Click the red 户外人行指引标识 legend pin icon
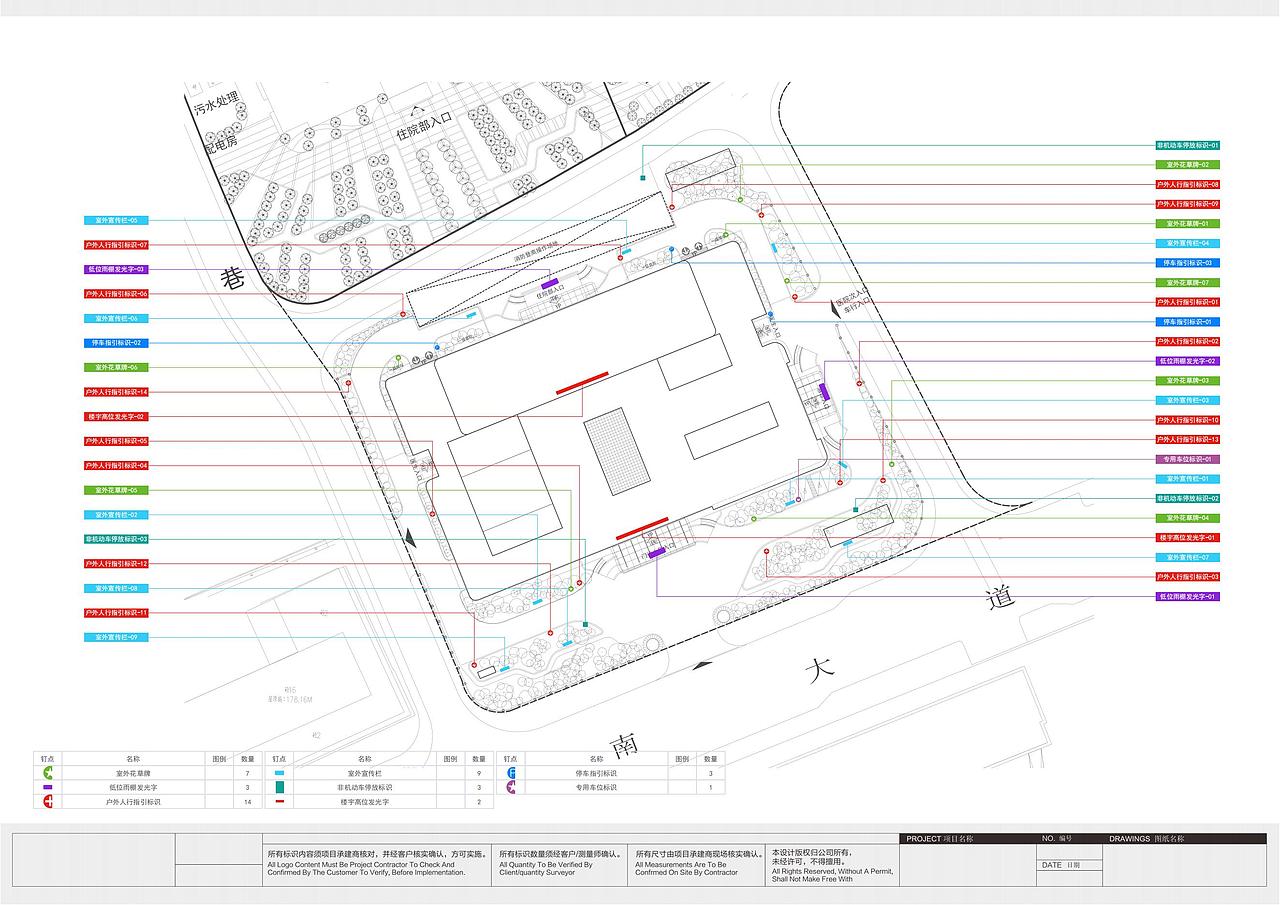Image resolution: width=1280 pixels, height=905 pixels. [x=47, y=801]
